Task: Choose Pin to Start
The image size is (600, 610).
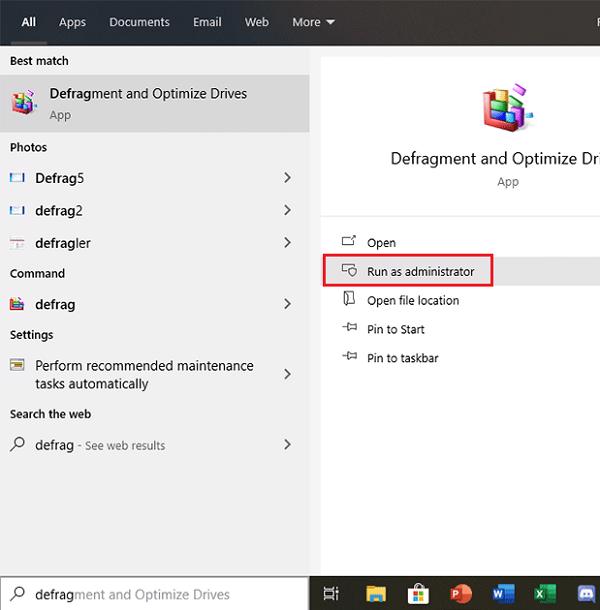Action: [461, 329]
